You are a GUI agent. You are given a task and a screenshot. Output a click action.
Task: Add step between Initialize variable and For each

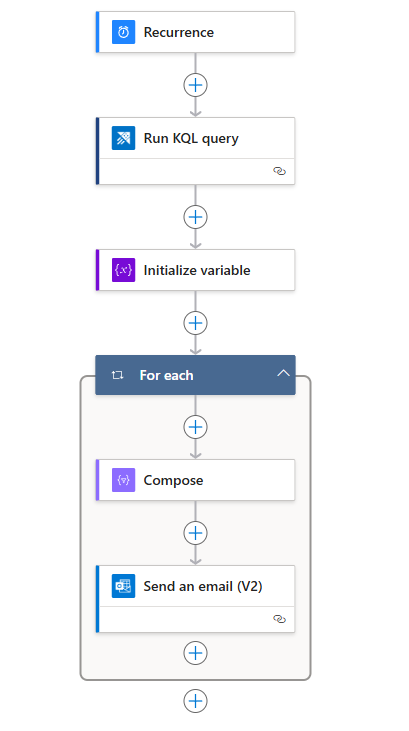pyautogui.click(x=195, y=323)
